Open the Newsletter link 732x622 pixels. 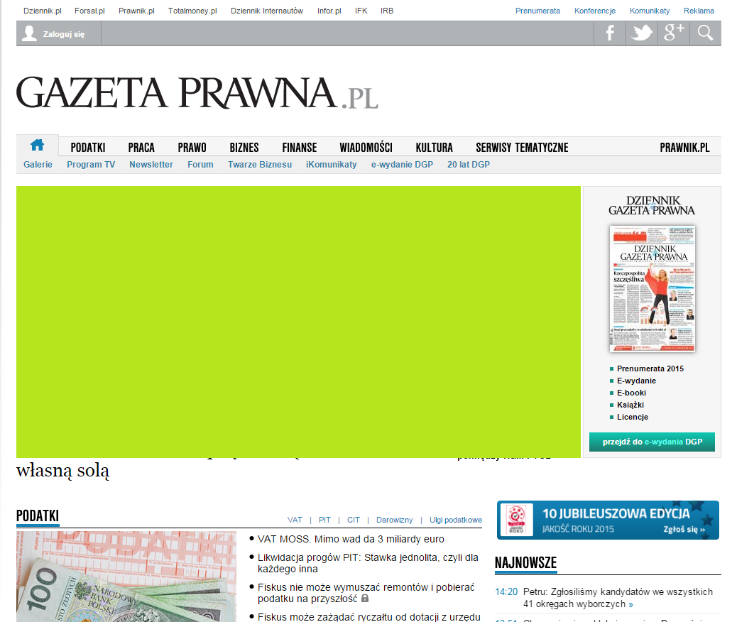[151, 164]
